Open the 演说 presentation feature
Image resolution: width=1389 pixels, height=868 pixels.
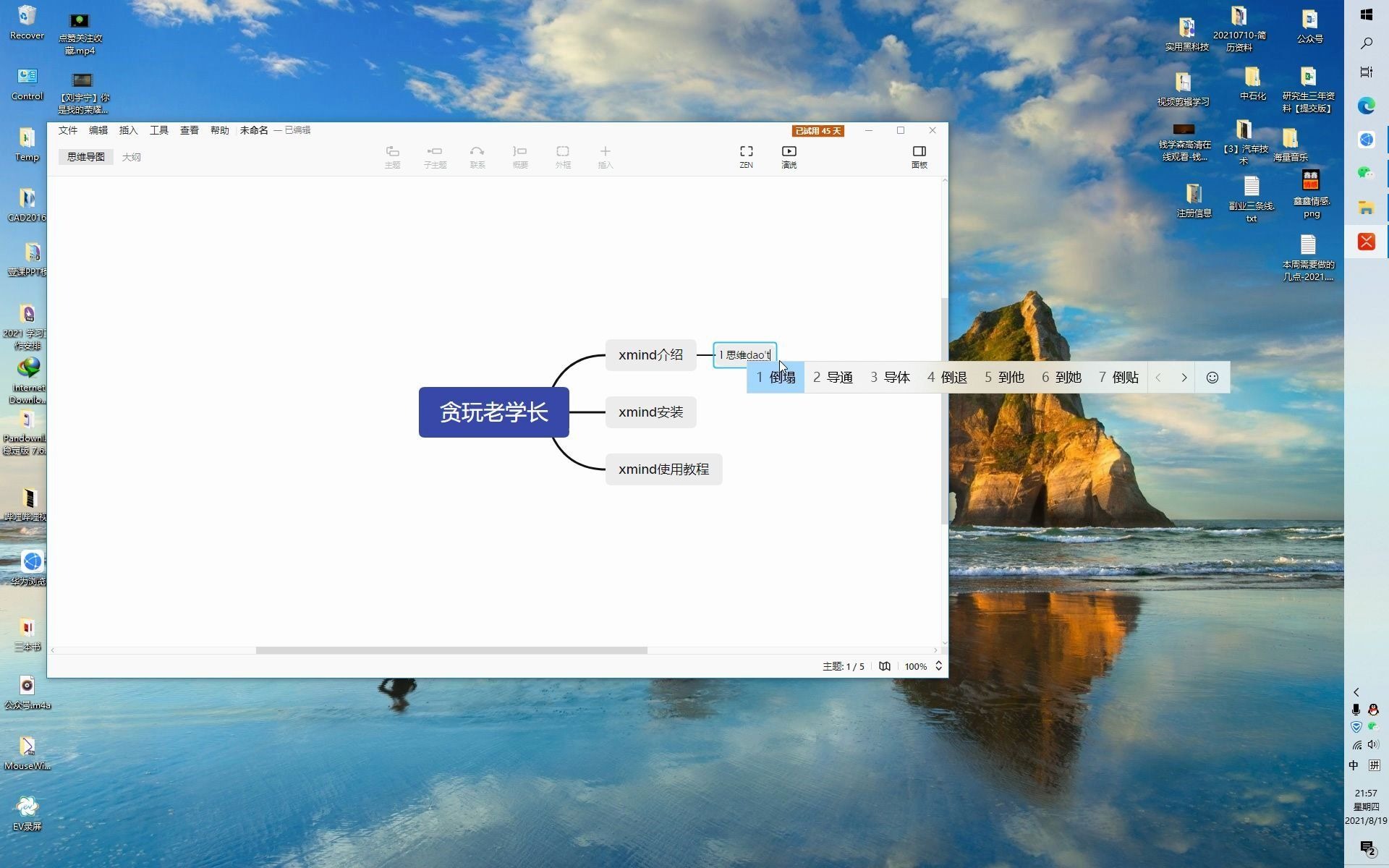coord(789,156)
